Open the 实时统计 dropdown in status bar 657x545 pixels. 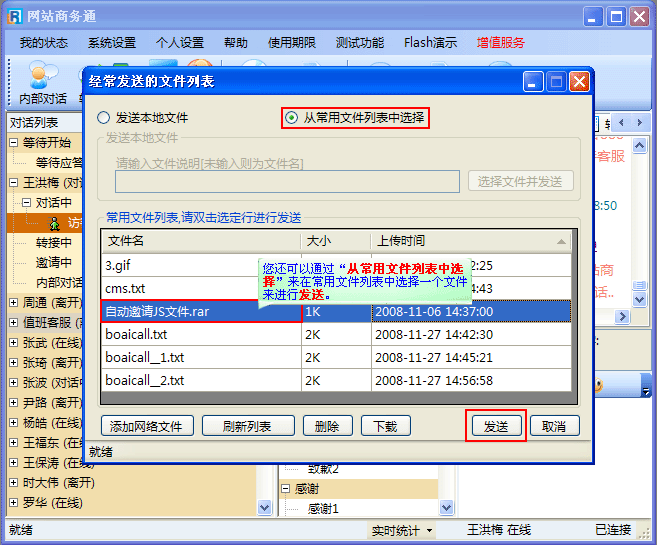[x=402, y=530]
